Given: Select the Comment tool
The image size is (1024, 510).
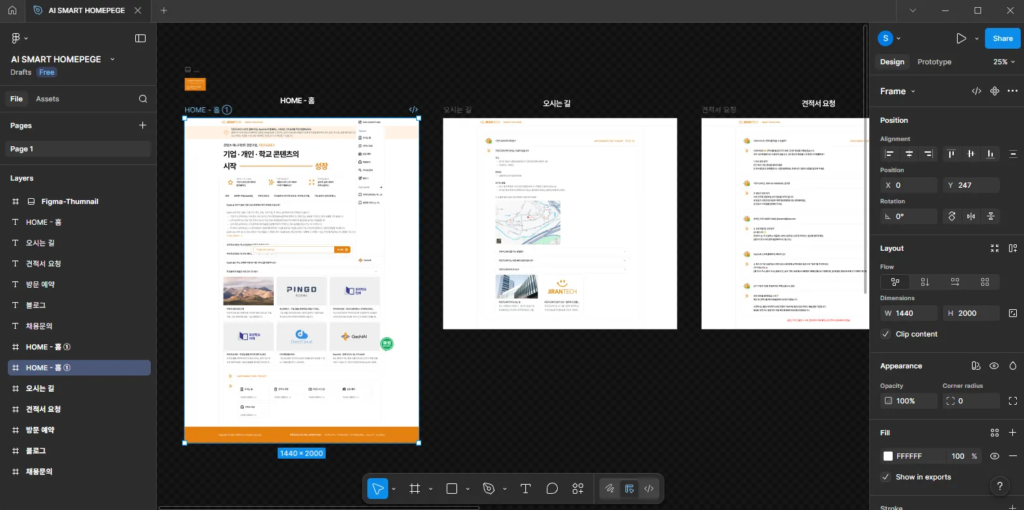Looking at the screenshot, I should [551, 488].
